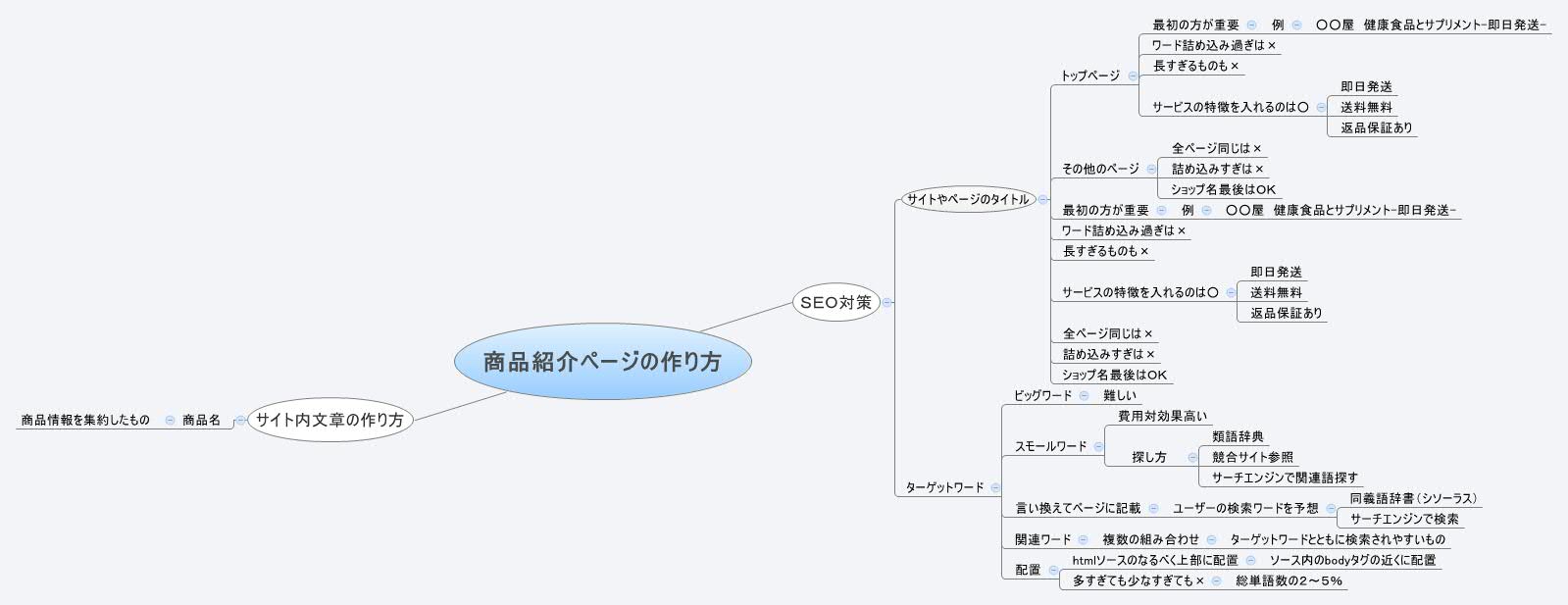The image size is (1568, 605).
Task: Click the 同義語辞書（シソーラス） node
Action: pos(1412,498)
